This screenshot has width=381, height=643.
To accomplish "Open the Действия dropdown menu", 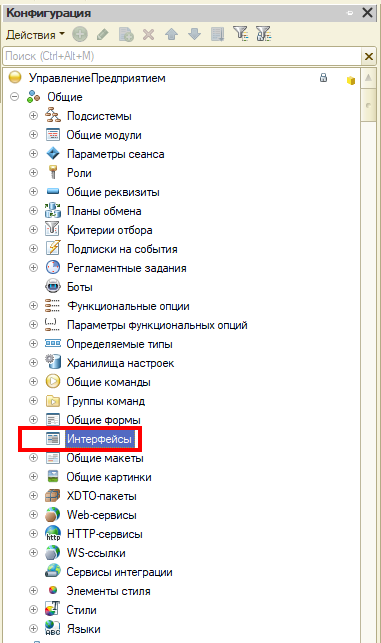I will point(35,35).
